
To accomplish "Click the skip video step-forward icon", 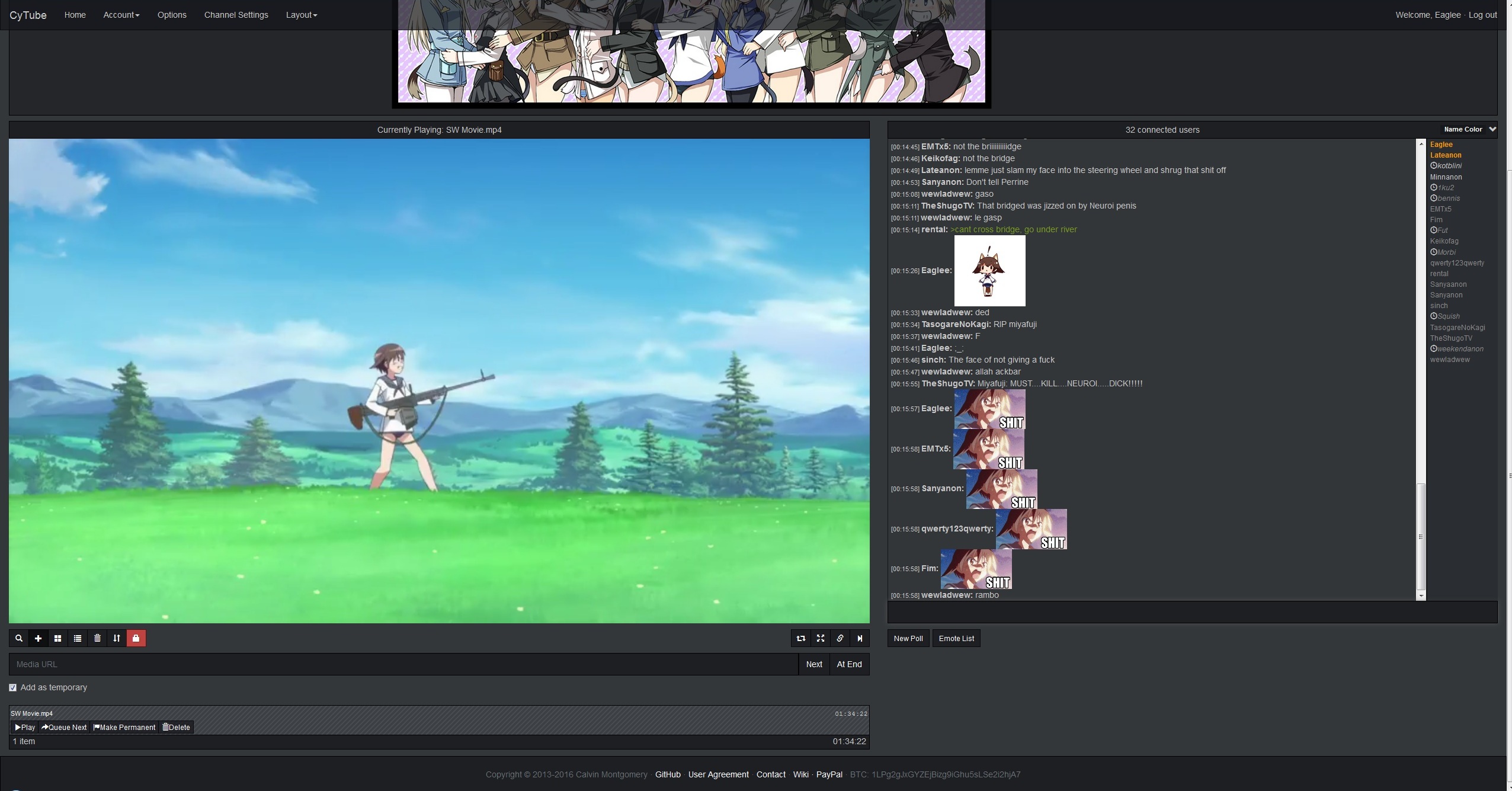I will click(860, 638).
